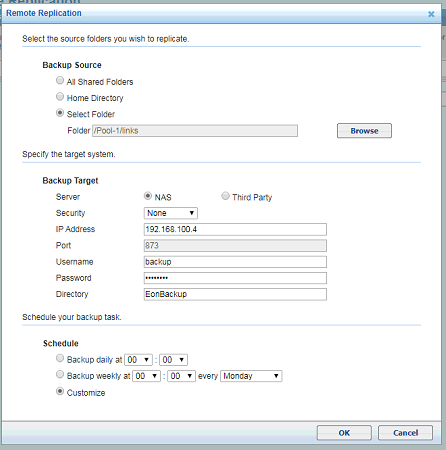This screenshot has height=450, width=446.
Task: Open the Security dropdown
Action: click(171, 213)
